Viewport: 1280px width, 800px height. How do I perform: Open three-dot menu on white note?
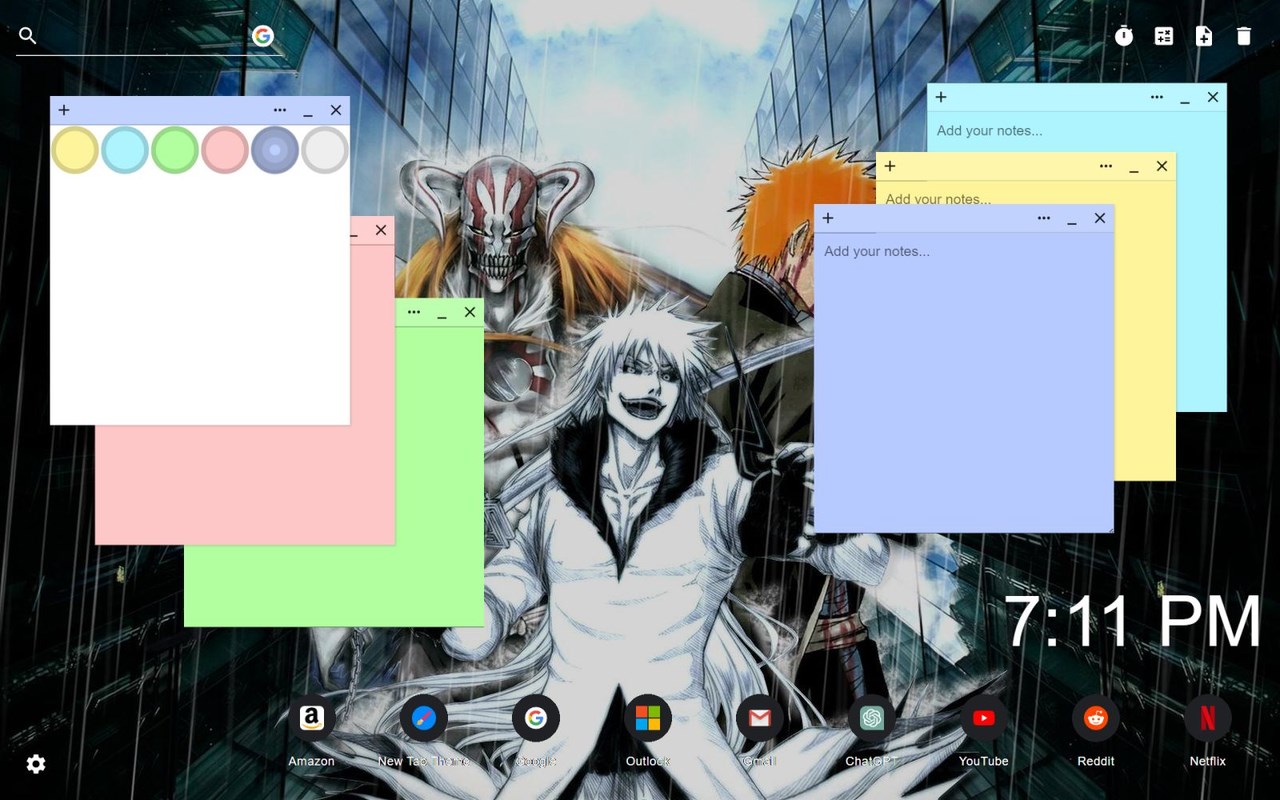280,110
